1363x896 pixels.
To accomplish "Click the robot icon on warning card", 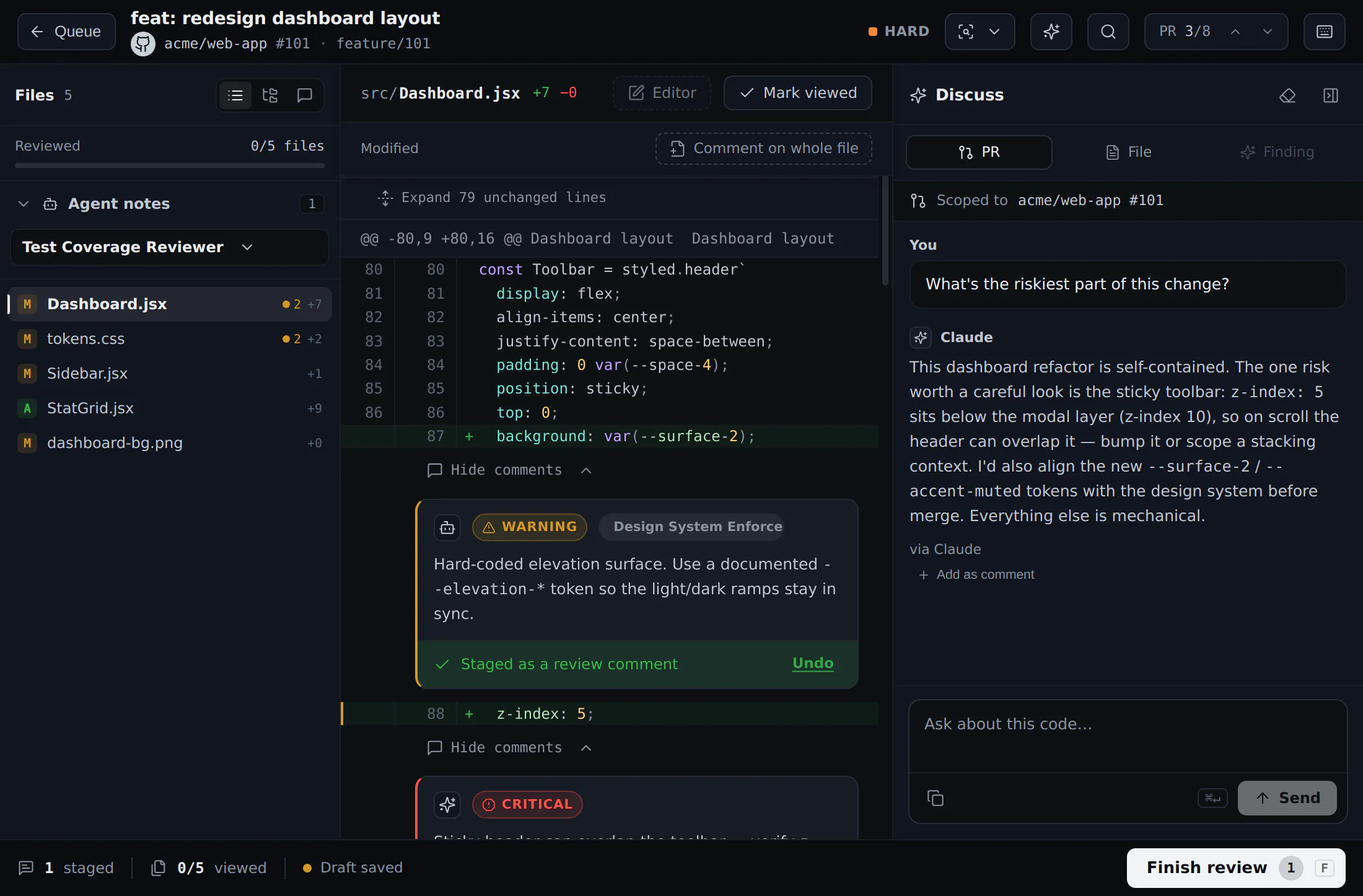I will [x=447, y=527].
